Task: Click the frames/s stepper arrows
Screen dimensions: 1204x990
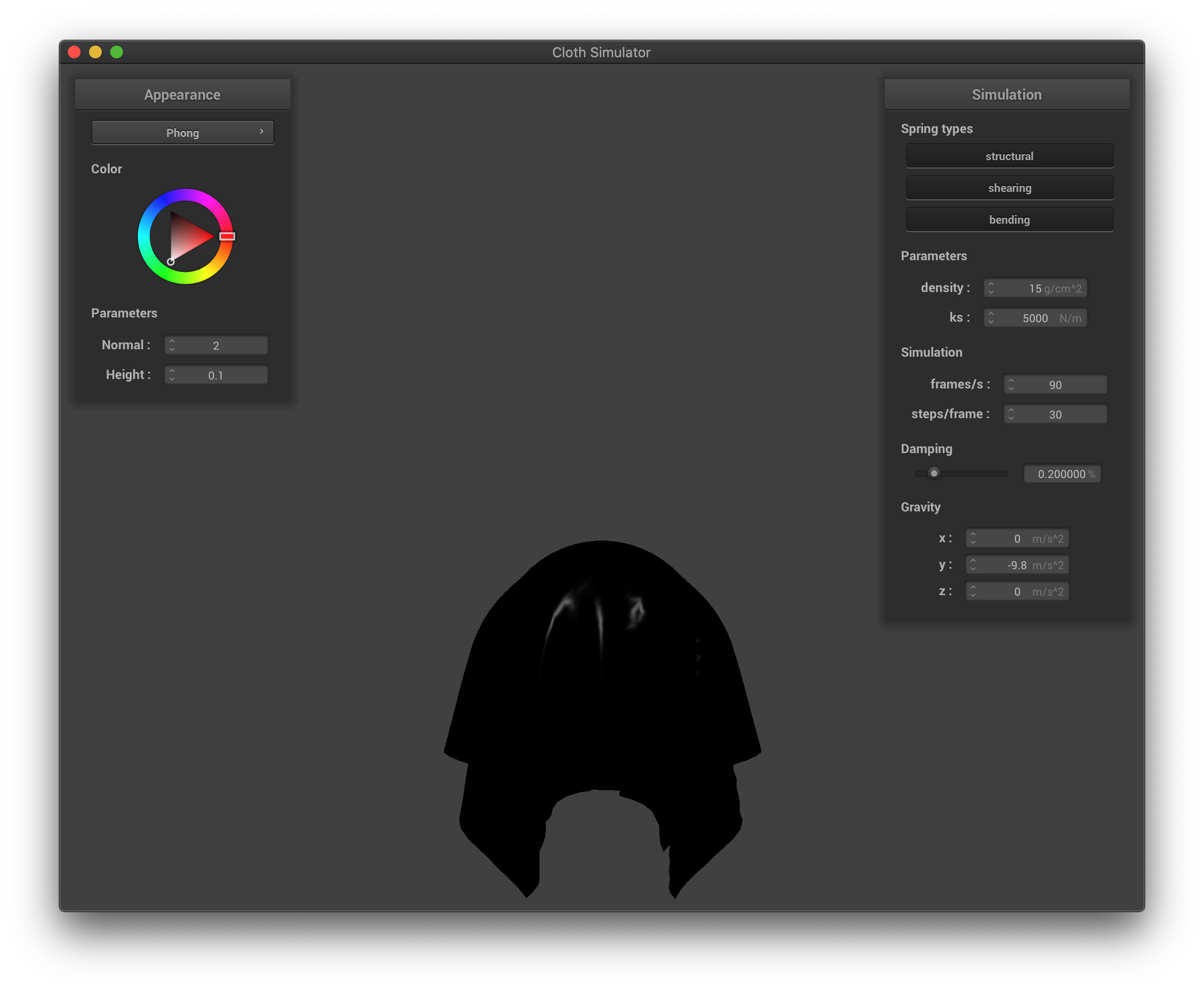Action: [x=1011, y=384]
